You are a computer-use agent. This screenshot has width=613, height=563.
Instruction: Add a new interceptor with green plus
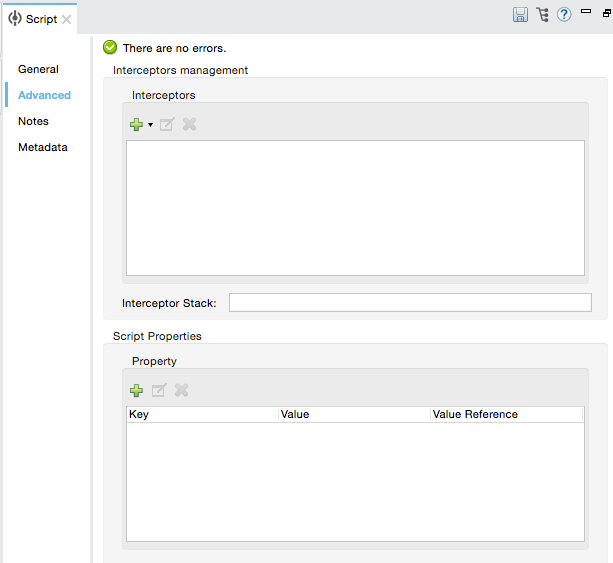pos(136,125)
